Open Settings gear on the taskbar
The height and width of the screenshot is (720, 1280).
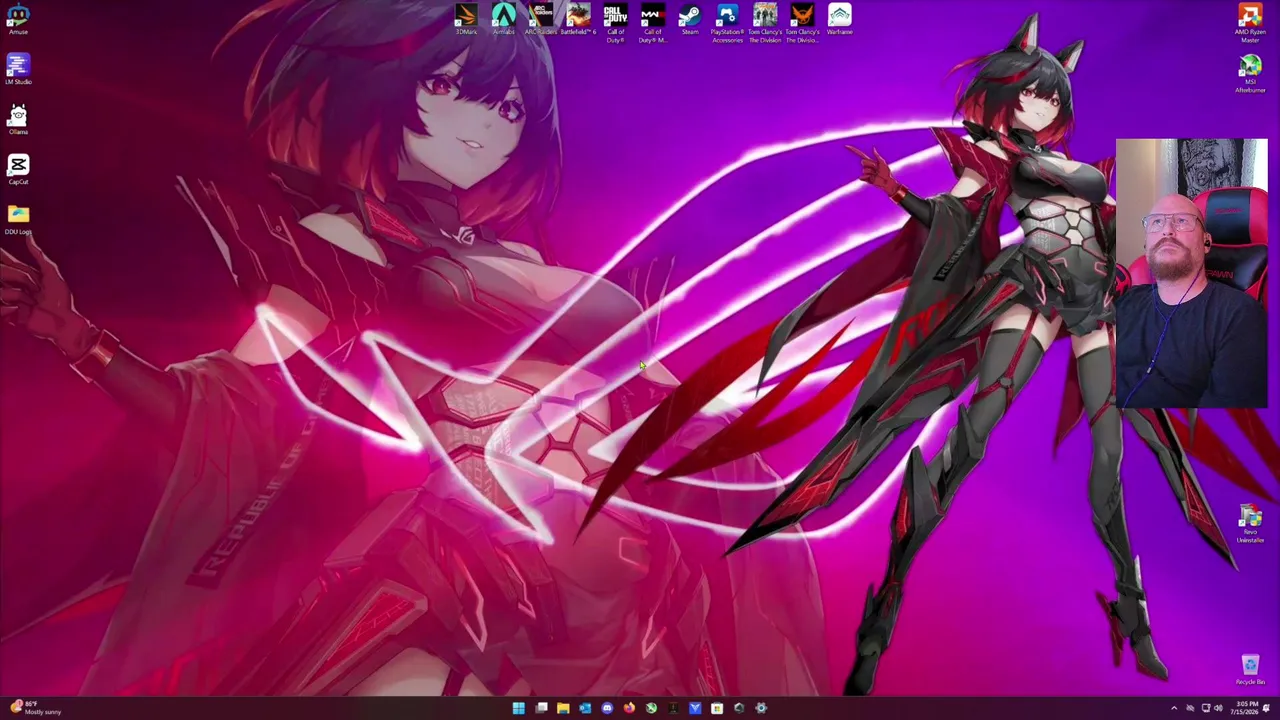(761, 708)
